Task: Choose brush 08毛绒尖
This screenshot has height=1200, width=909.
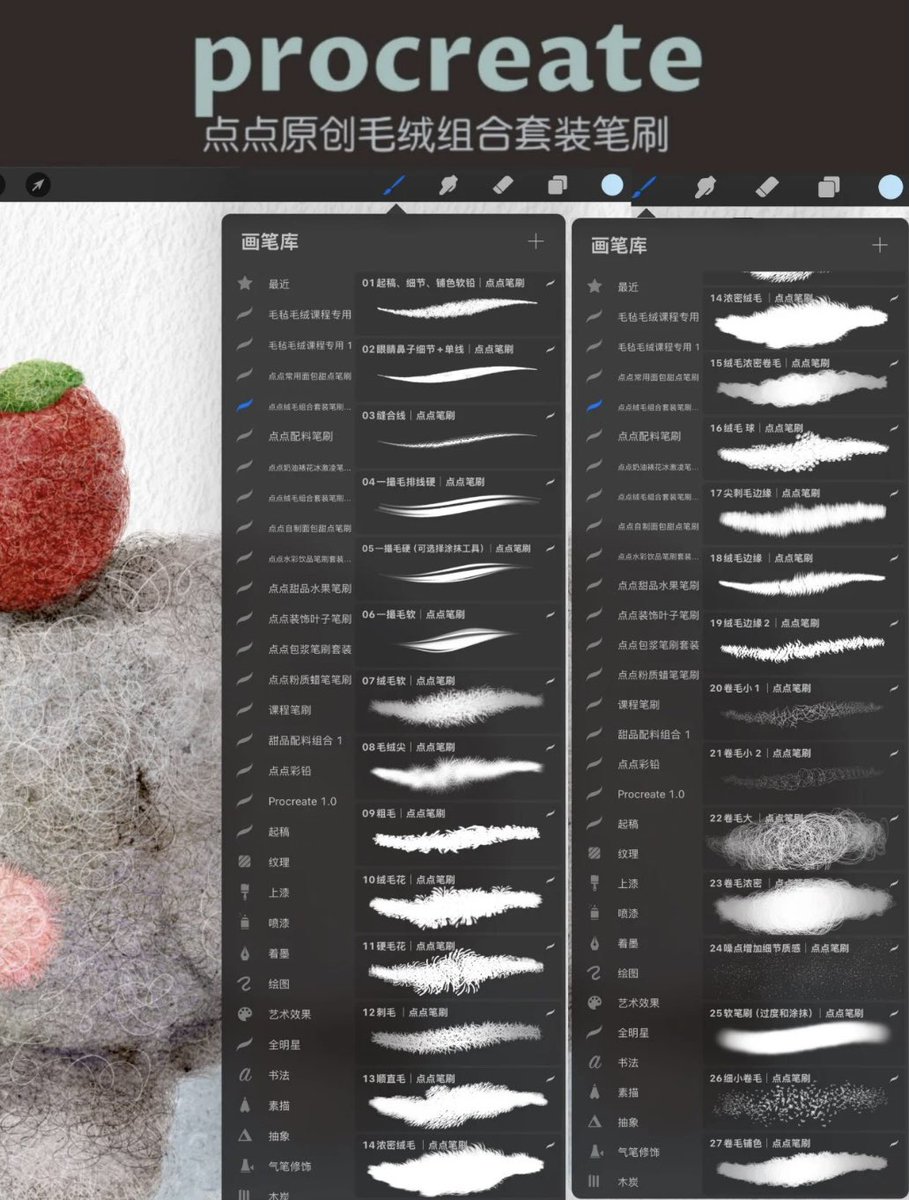Action: point(460,767)
